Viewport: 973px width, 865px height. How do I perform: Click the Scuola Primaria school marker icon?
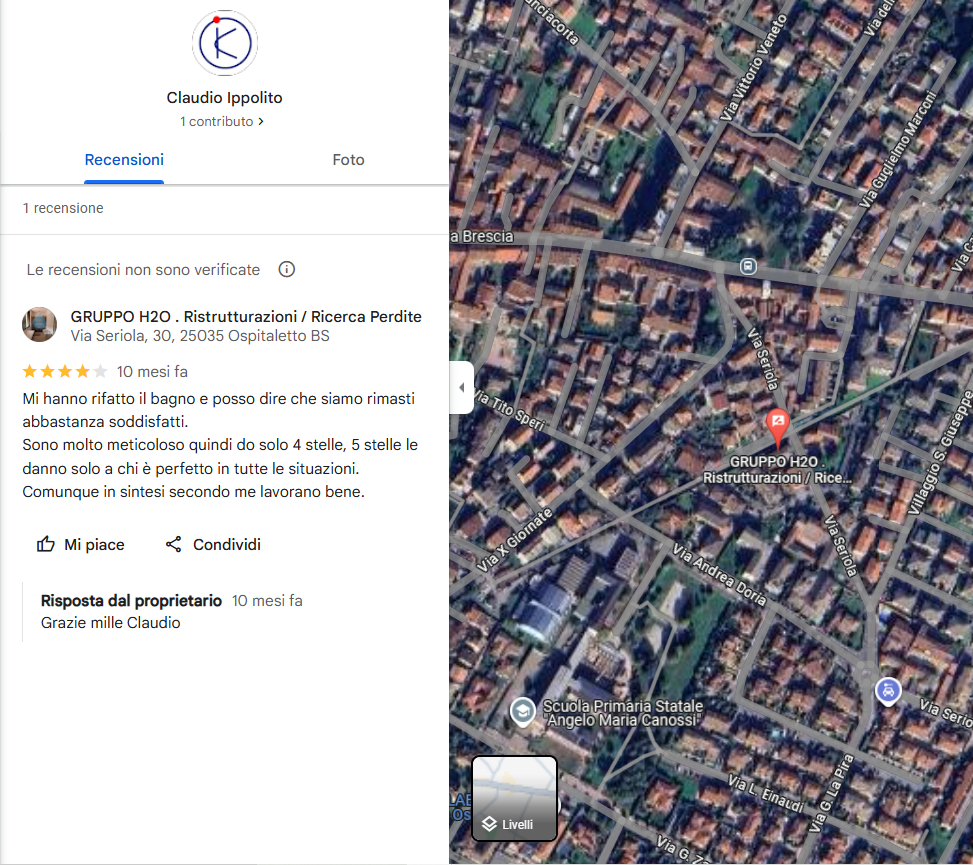tap(522, 712)
